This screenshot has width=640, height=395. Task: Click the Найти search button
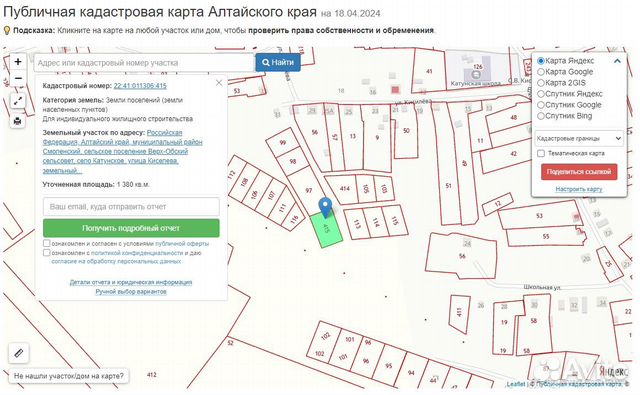278,62
